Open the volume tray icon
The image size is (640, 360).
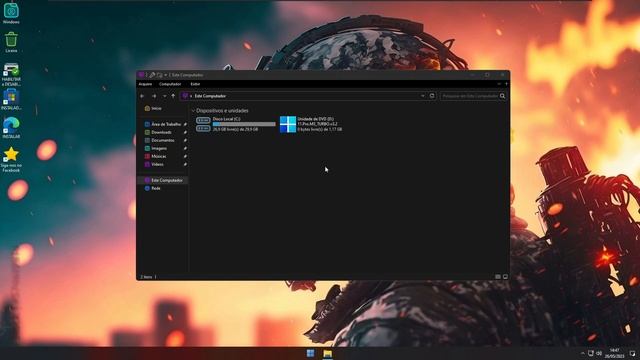(x=599, y=353)
